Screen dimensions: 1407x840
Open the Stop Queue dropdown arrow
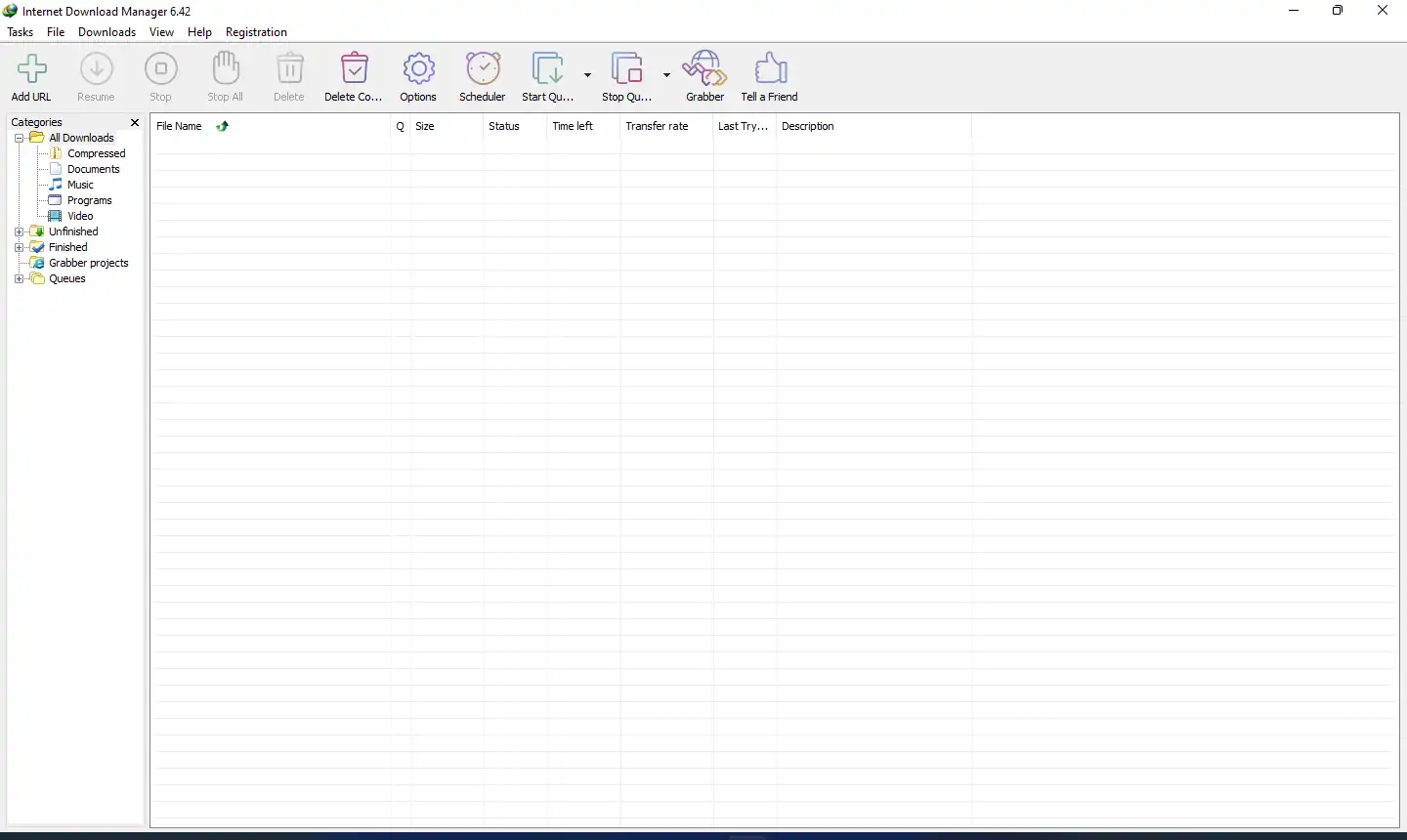pos(666,75)
